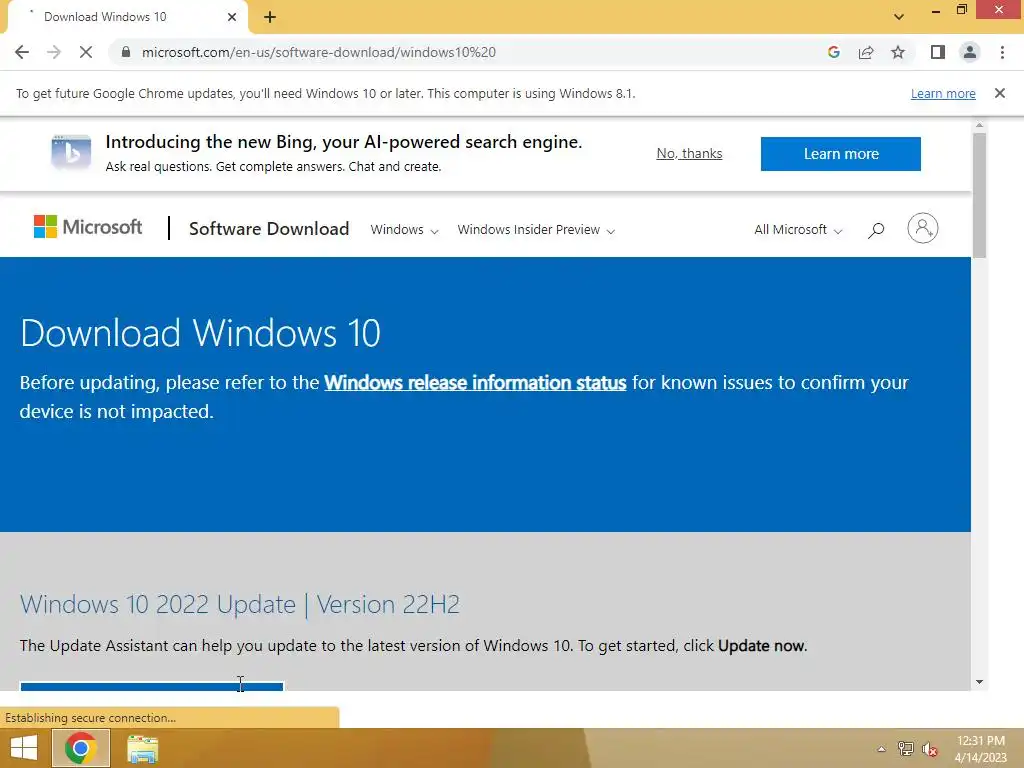Open a new tab with plus button

click(270, 17)
